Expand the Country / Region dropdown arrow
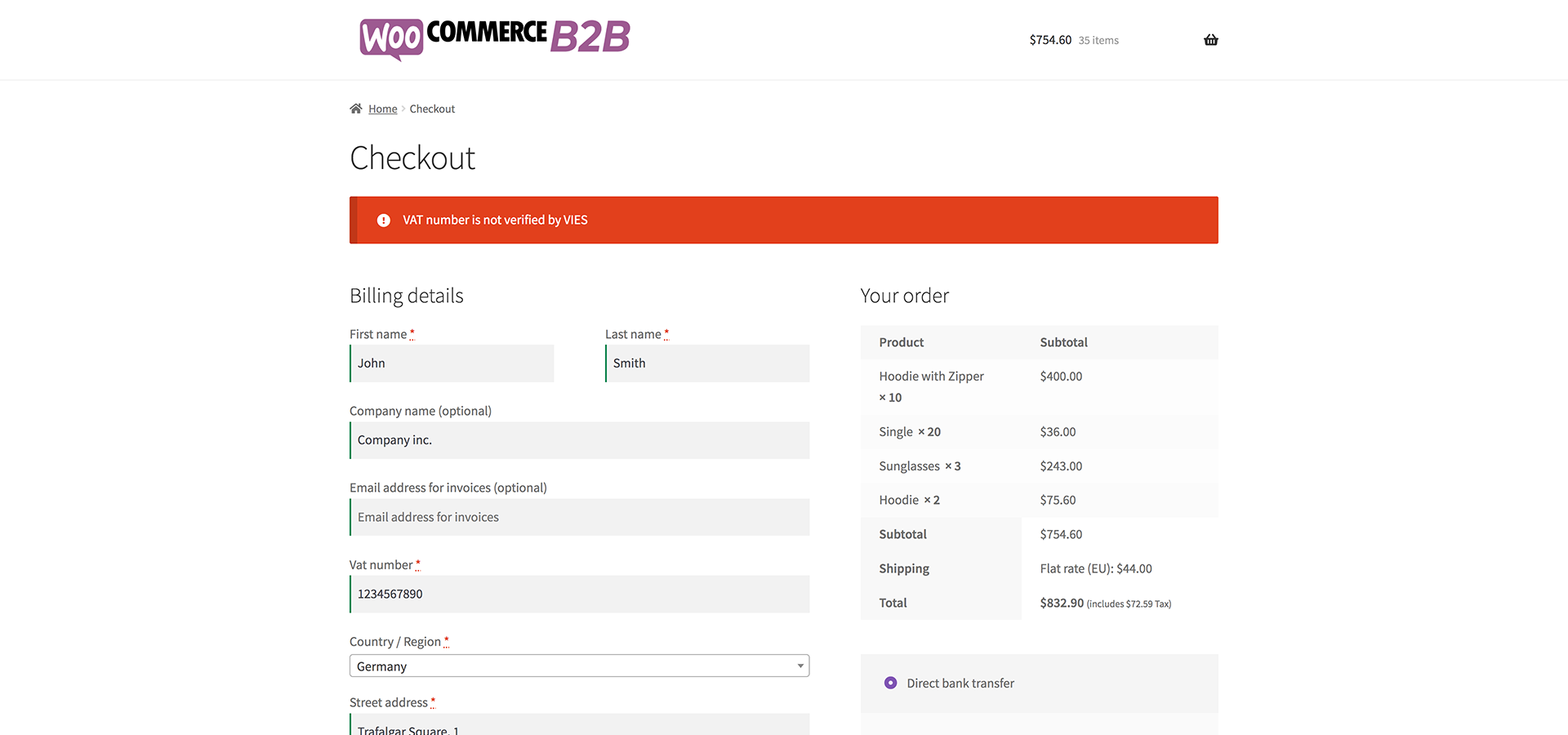This screenshot has height=735, width=1568. pyautogui.click(x=800, y=666)
